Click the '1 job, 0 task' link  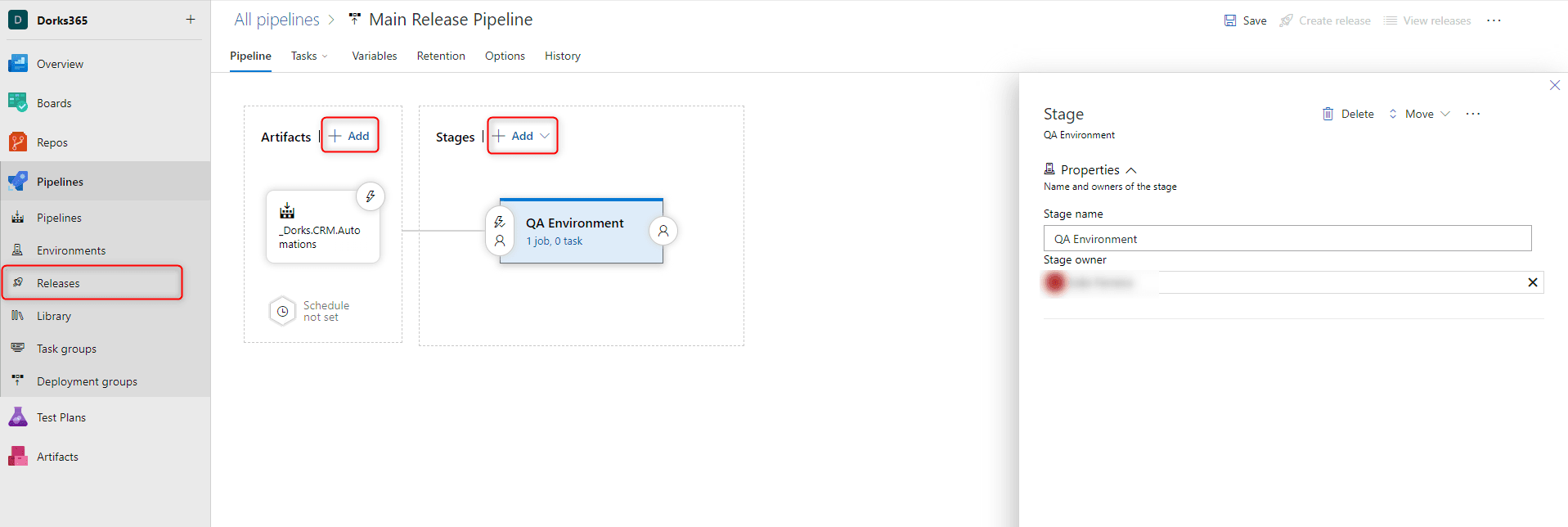554,241
